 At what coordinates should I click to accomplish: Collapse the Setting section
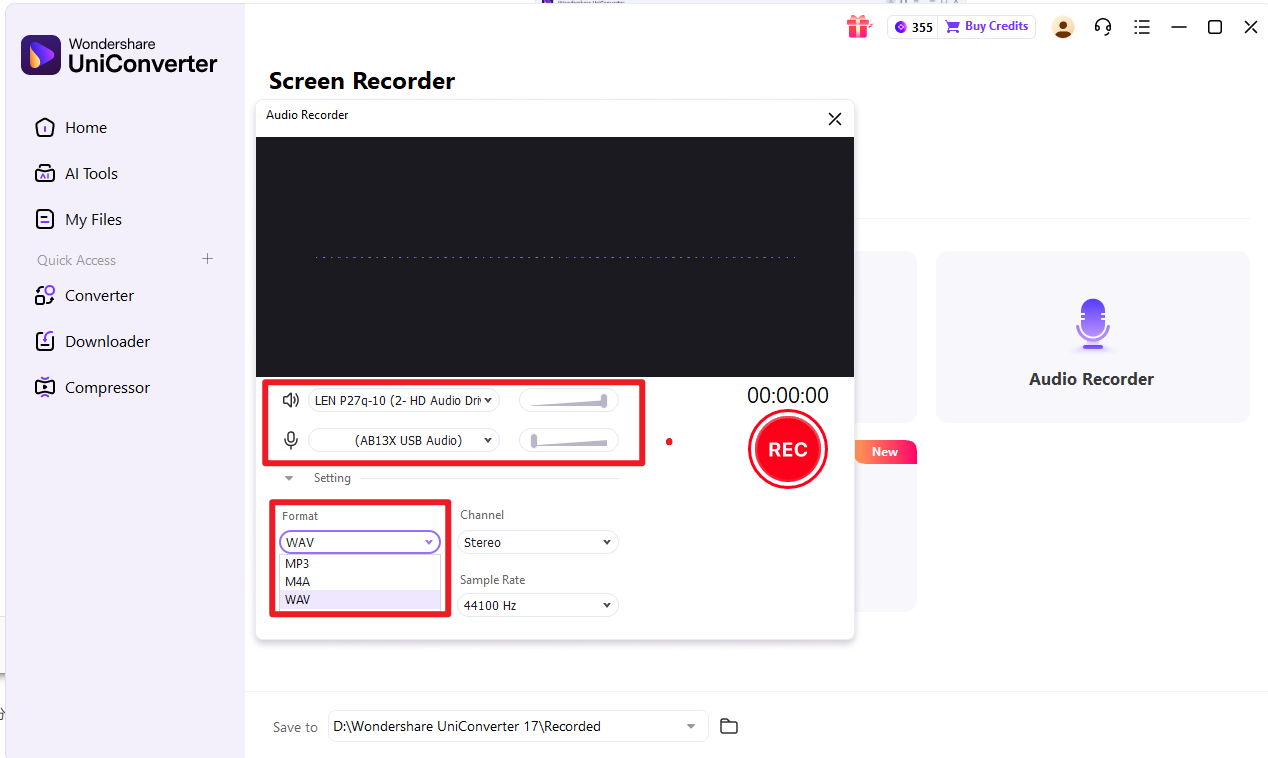(x=289, y=478)
